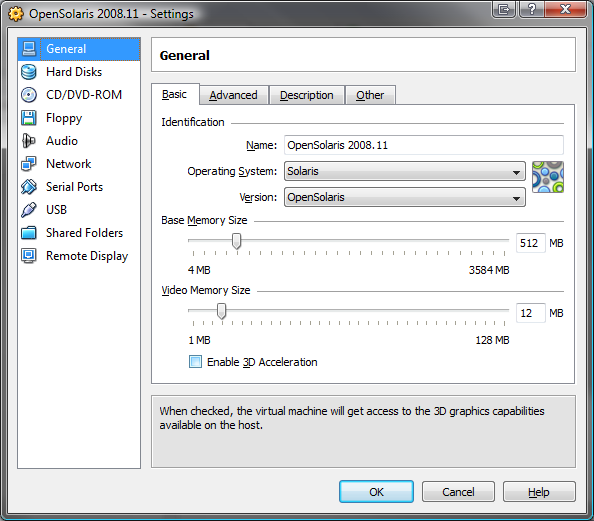594x521 pixels.
Task: Click the 3D graphics capabilities help text
Action: (x=352, y=418)
